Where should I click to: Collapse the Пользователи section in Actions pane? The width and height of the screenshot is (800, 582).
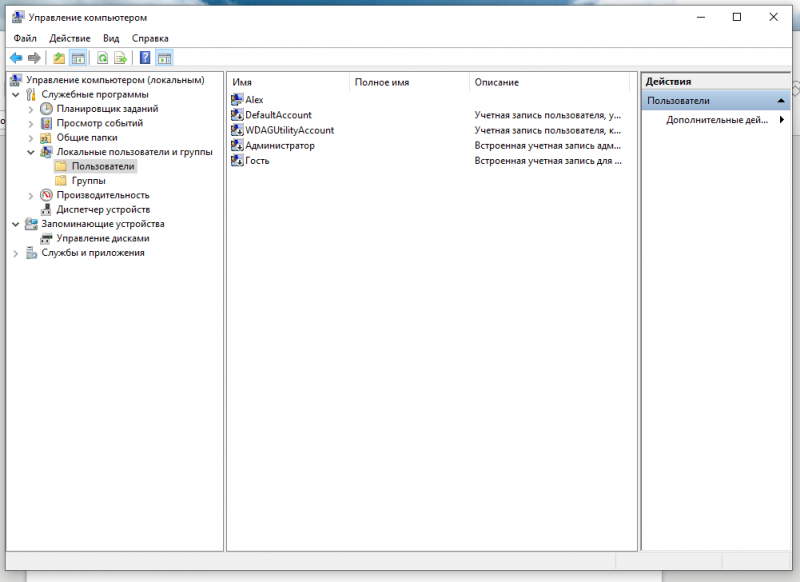[x=780, y=101]
